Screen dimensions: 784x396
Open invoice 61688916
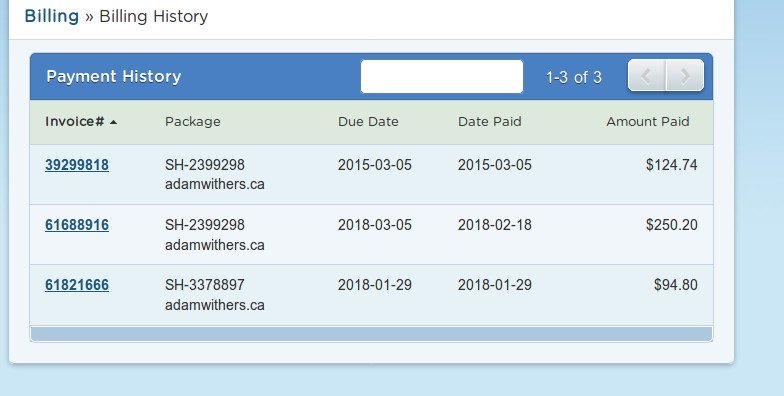point(77,225)
